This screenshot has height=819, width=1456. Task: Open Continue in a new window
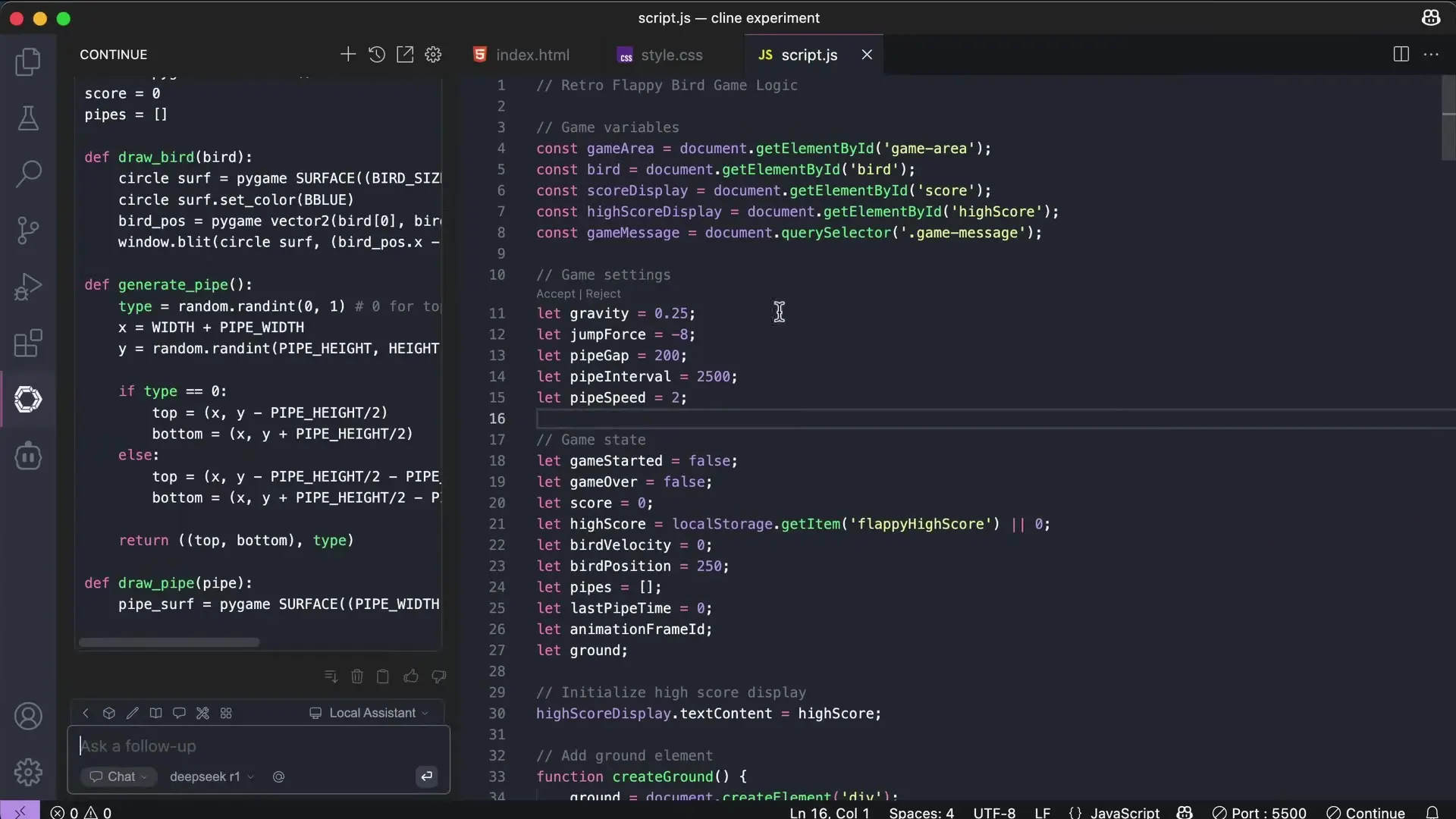click(405, 54)
